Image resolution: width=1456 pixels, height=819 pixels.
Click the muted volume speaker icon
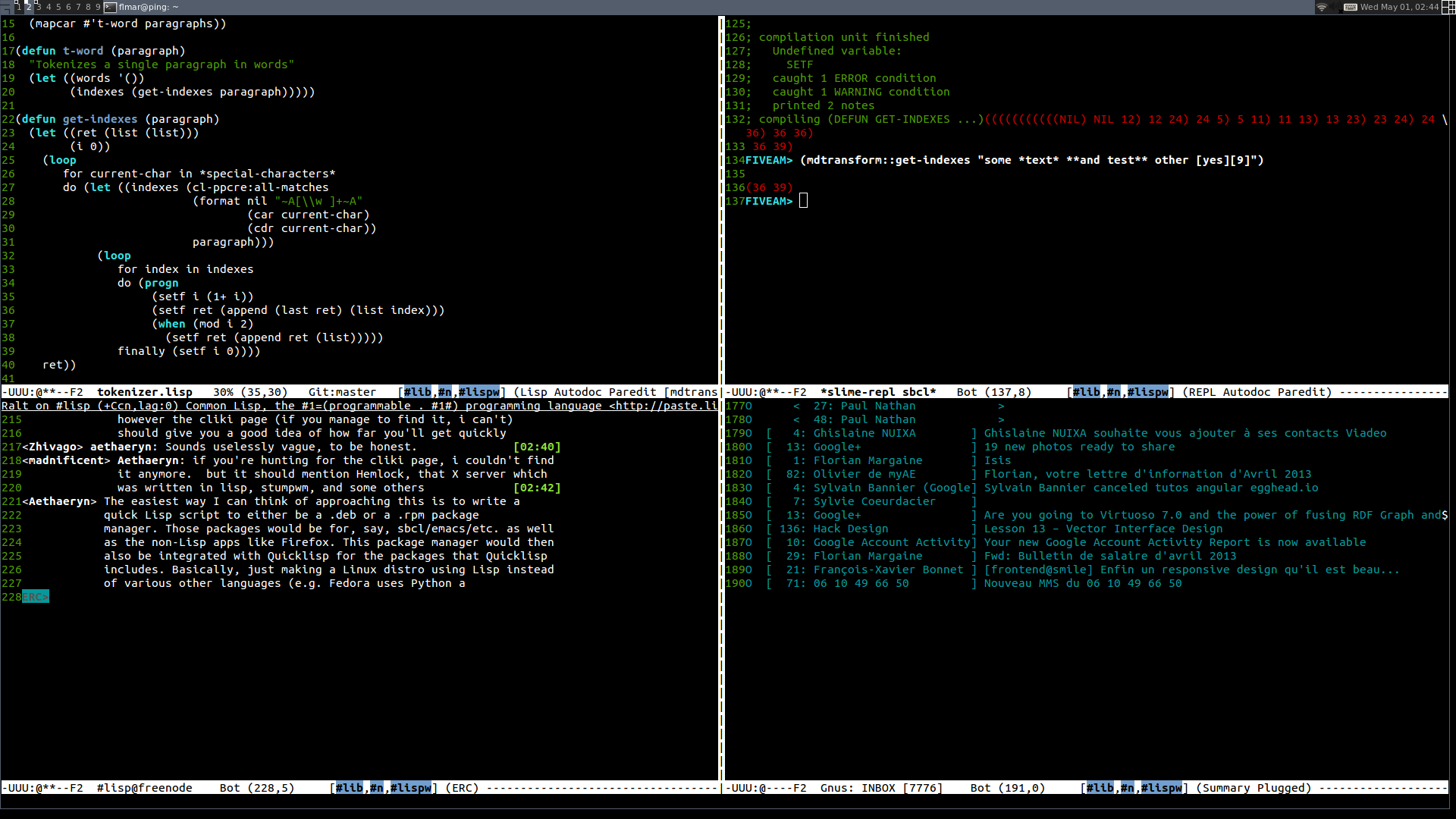click(1335, 7)
